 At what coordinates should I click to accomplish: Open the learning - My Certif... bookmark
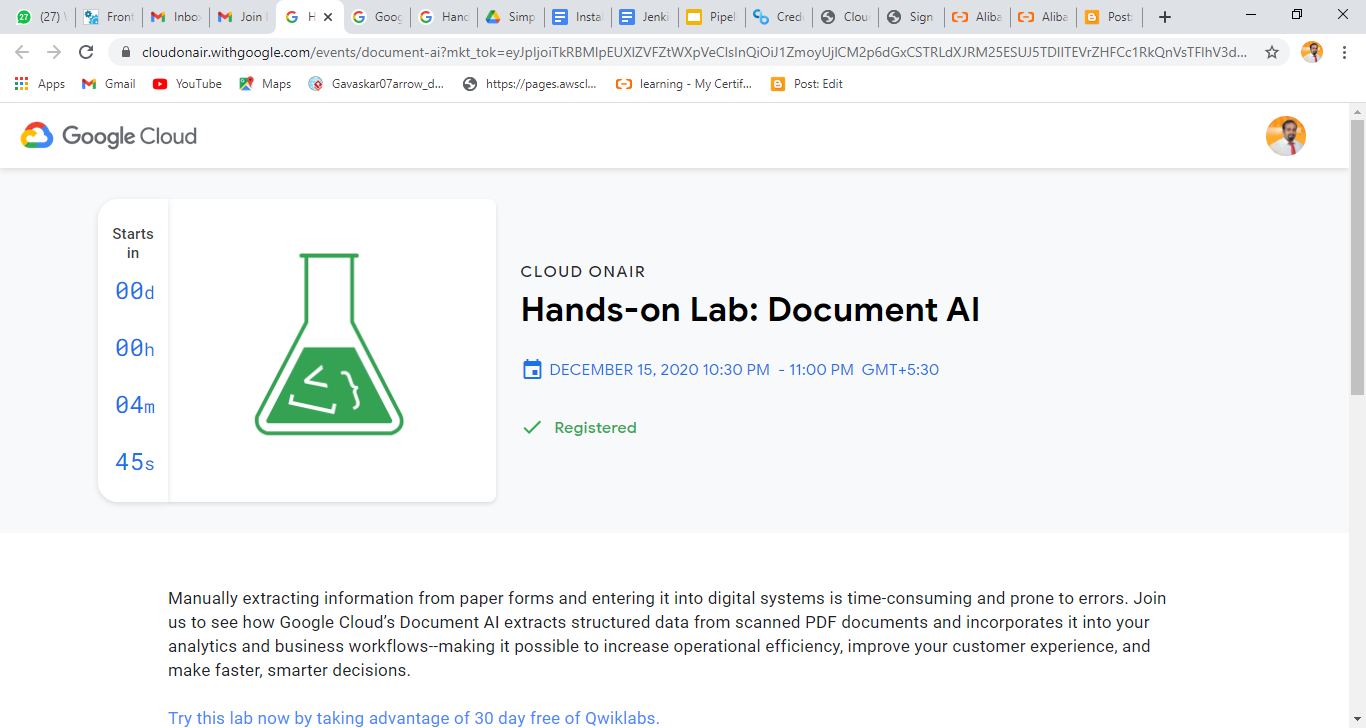(x=684, y=84)
